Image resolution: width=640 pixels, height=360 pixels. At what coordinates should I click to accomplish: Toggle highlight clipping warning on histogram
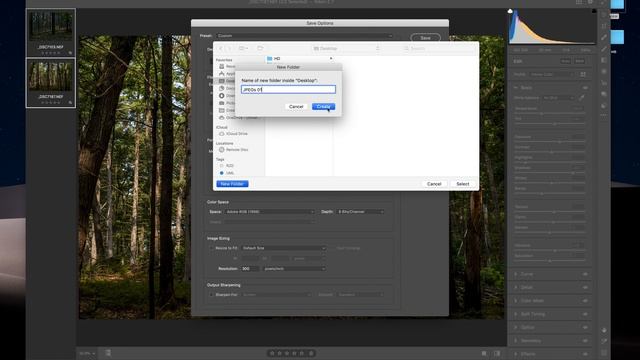[594, 11]
